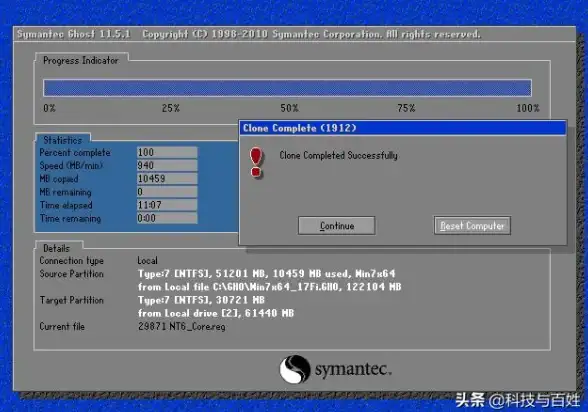This screenshot has width=588, height=412.
Task: Click the Copyright Symantec Corporation text
Action: point(311,34)
